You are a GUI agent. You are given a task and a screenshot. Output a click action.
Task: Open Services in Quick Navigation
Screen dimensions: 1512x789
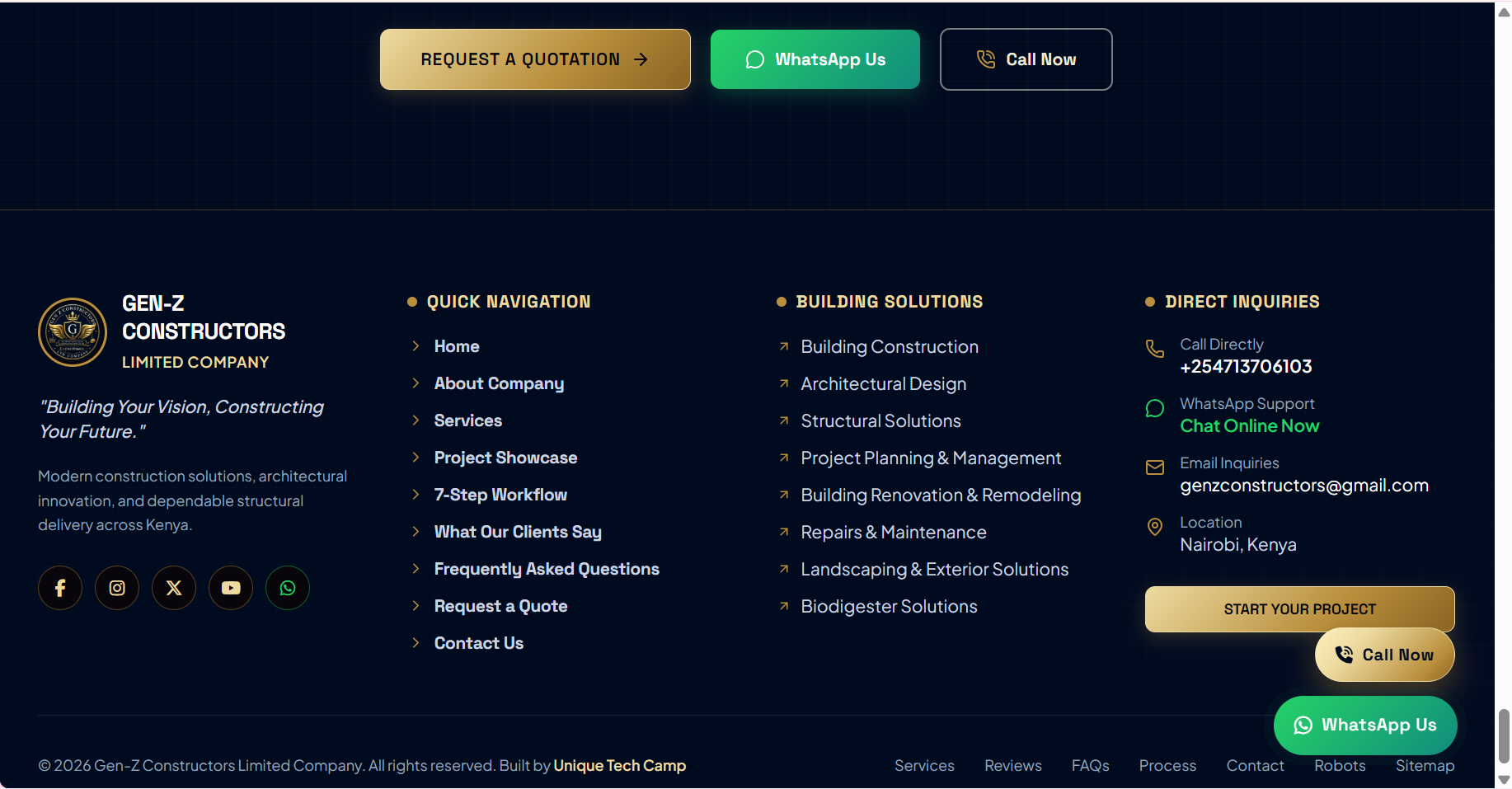[467, 420]
